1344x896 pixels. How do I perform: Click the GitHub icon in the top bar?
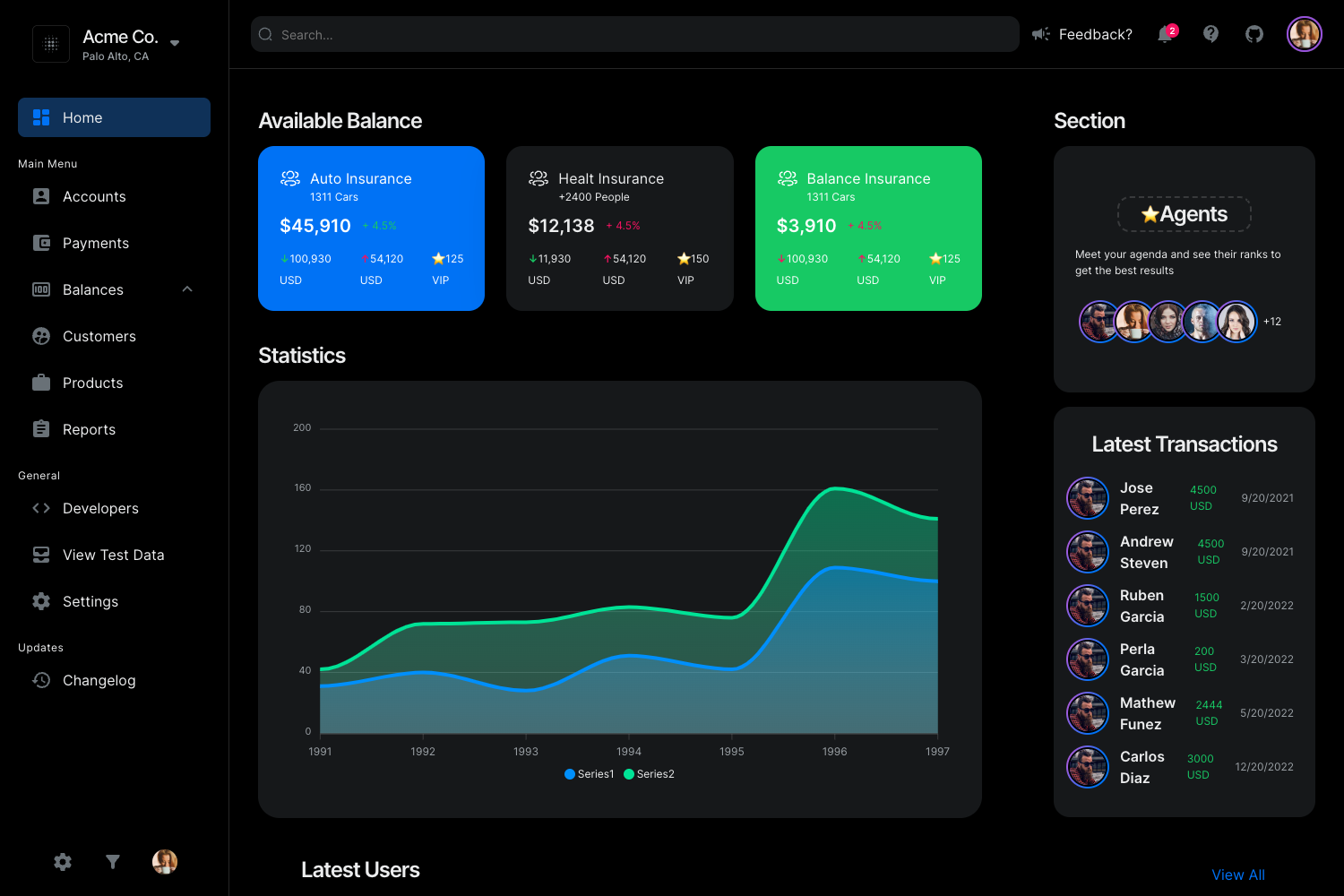point(1254,33)
